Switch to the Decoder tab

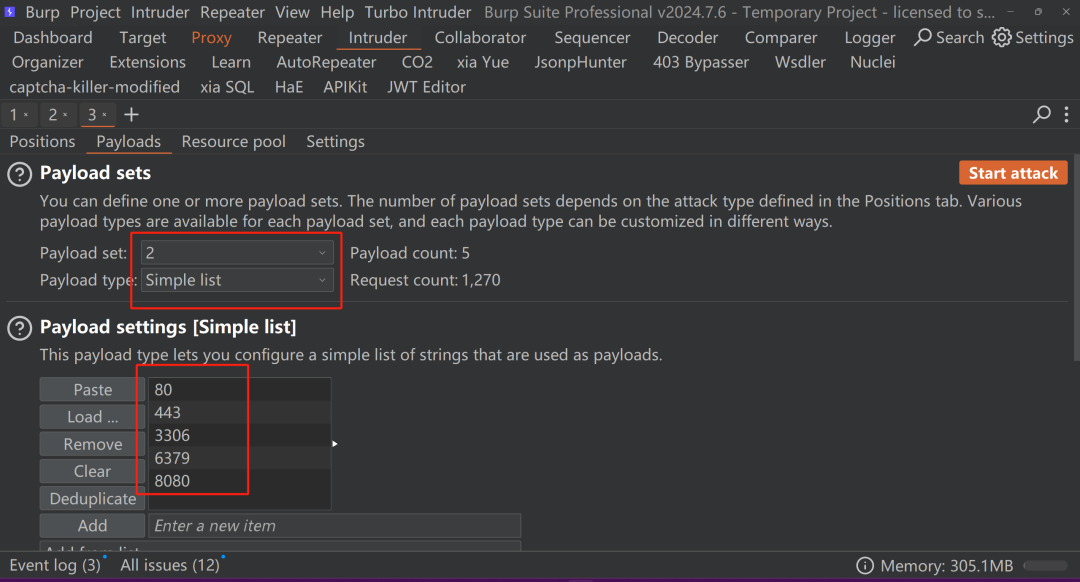[687, 38]
